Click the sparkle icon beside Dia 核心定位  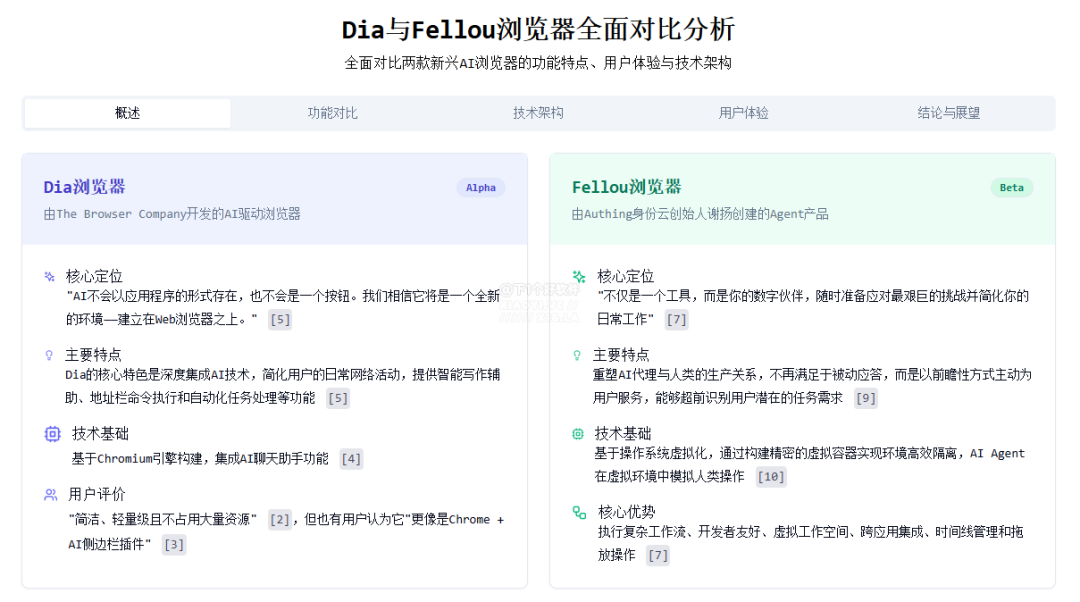[x=50, y=276]
